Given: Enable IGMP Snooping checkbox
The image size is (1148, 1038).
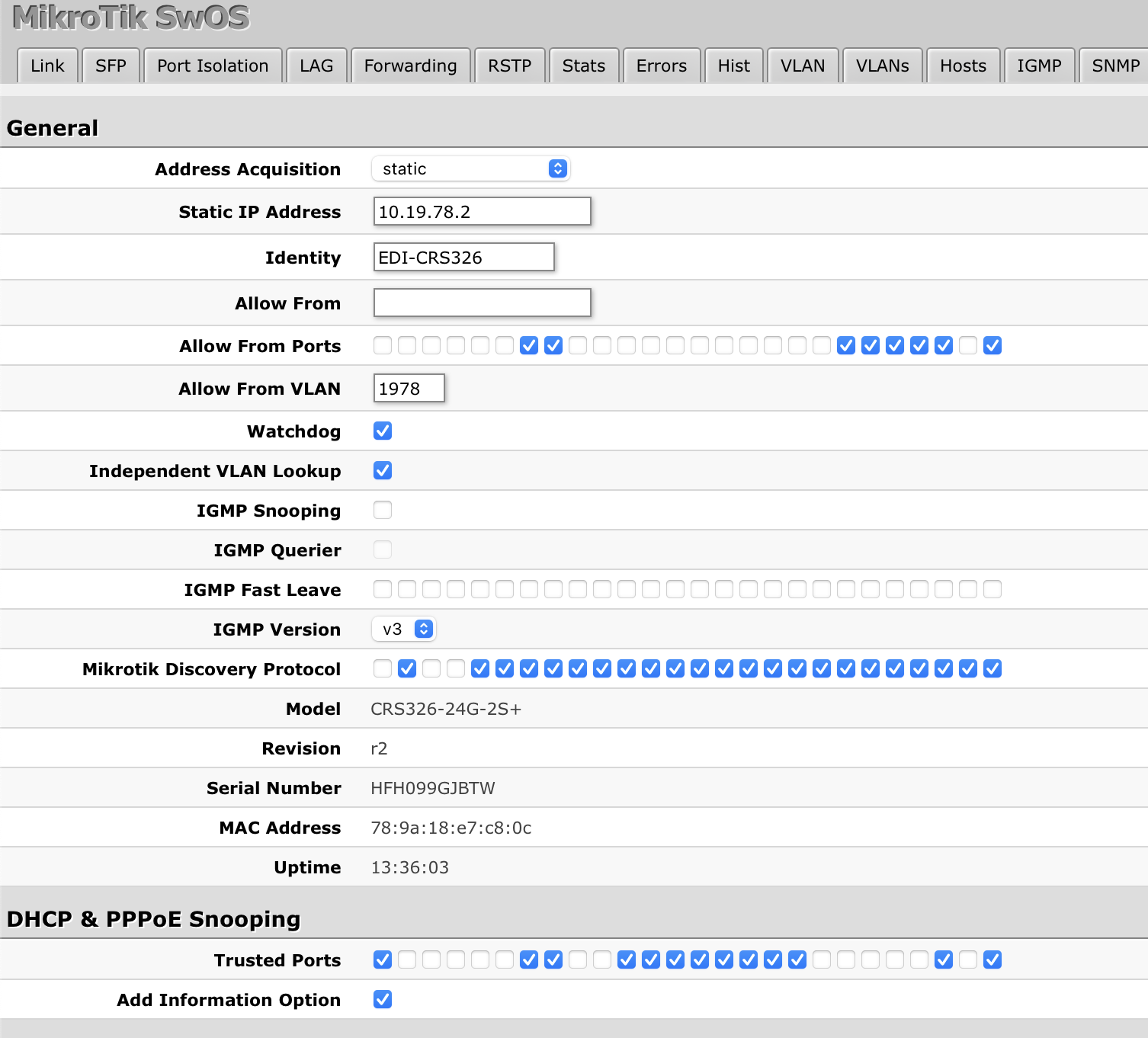Looking at the screenshot, I should coord(383,510).
